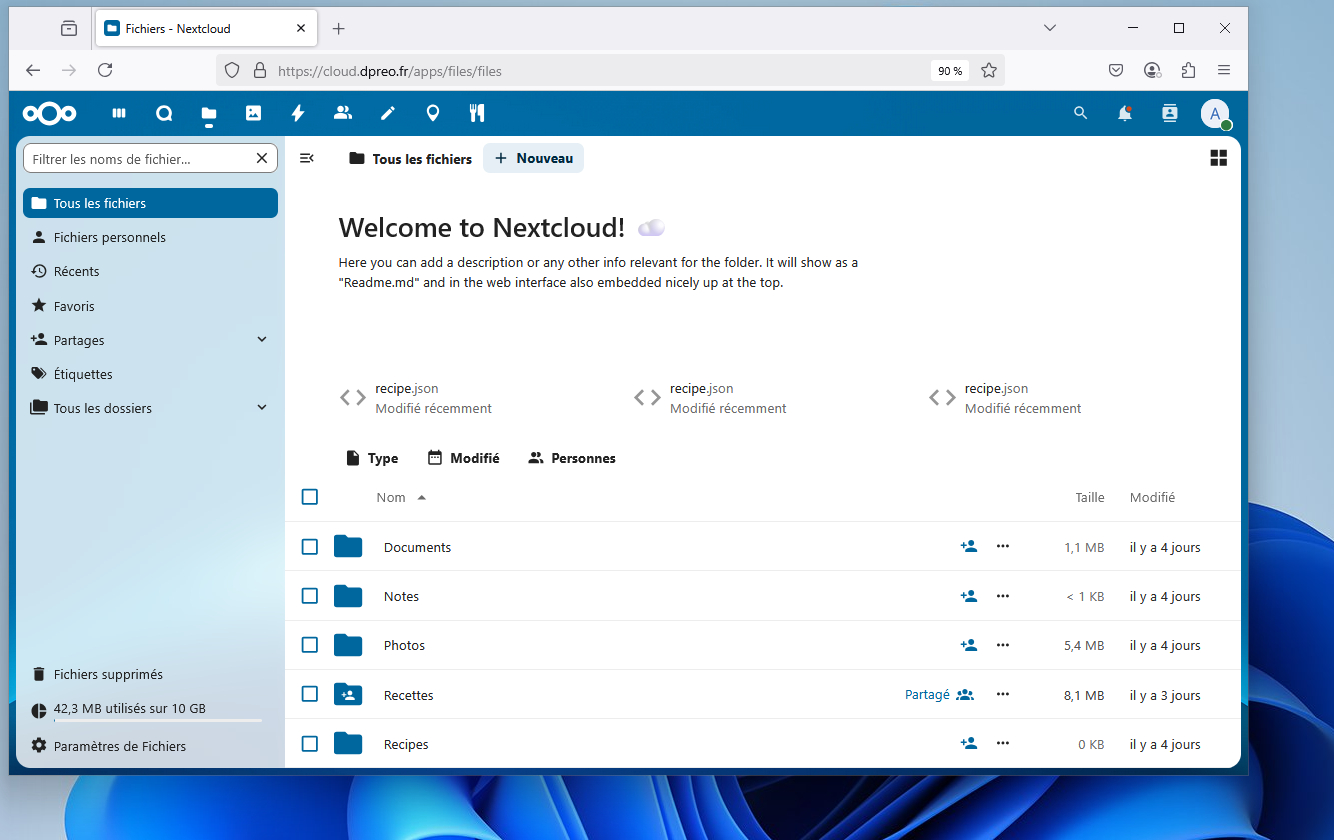Select the Recettes folder checkbox
The height and width of the screenshot is (840, 1334).
point(310,694)
